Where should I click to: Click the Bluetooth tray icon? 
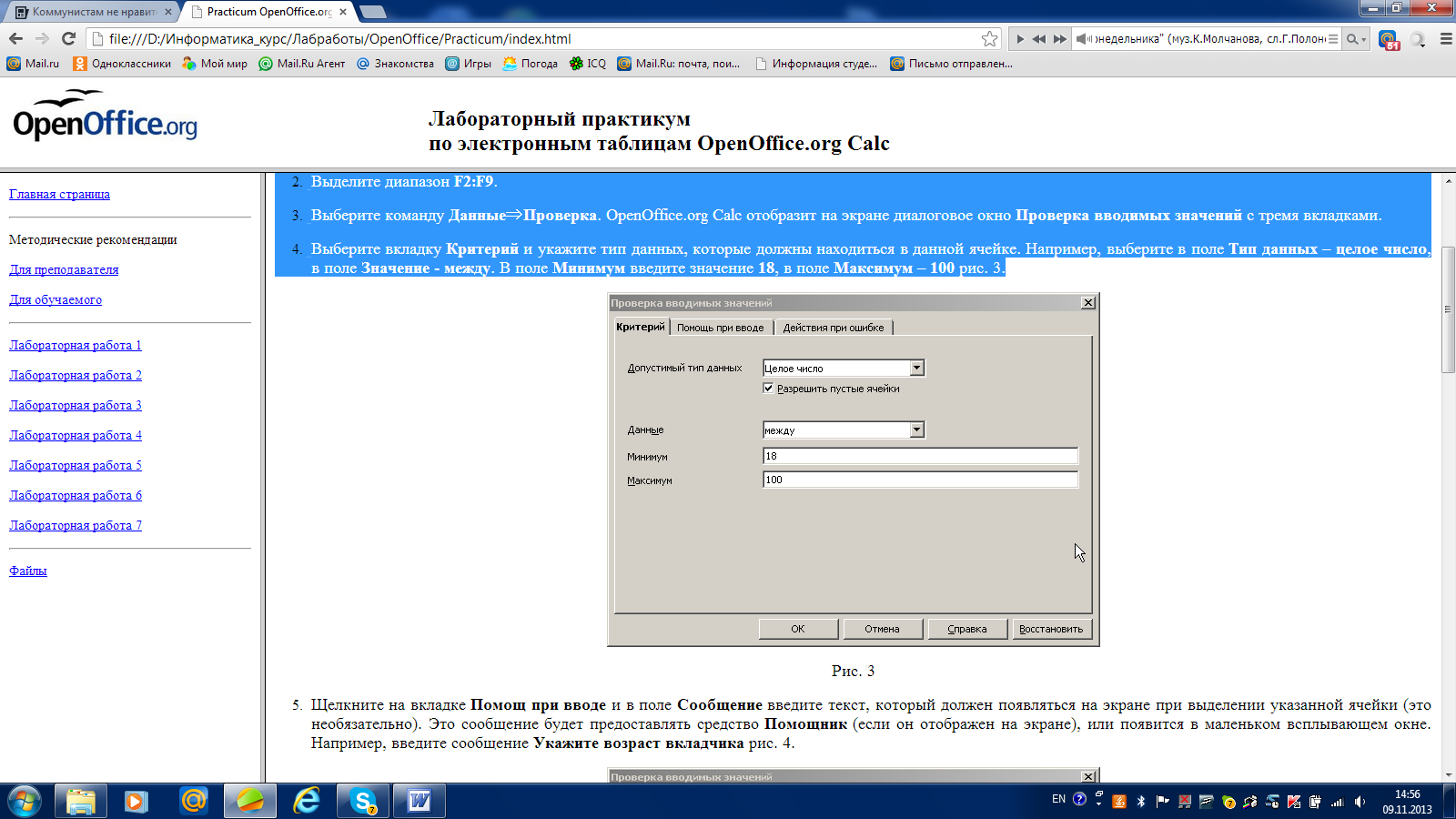click(x=1141, y=802)
